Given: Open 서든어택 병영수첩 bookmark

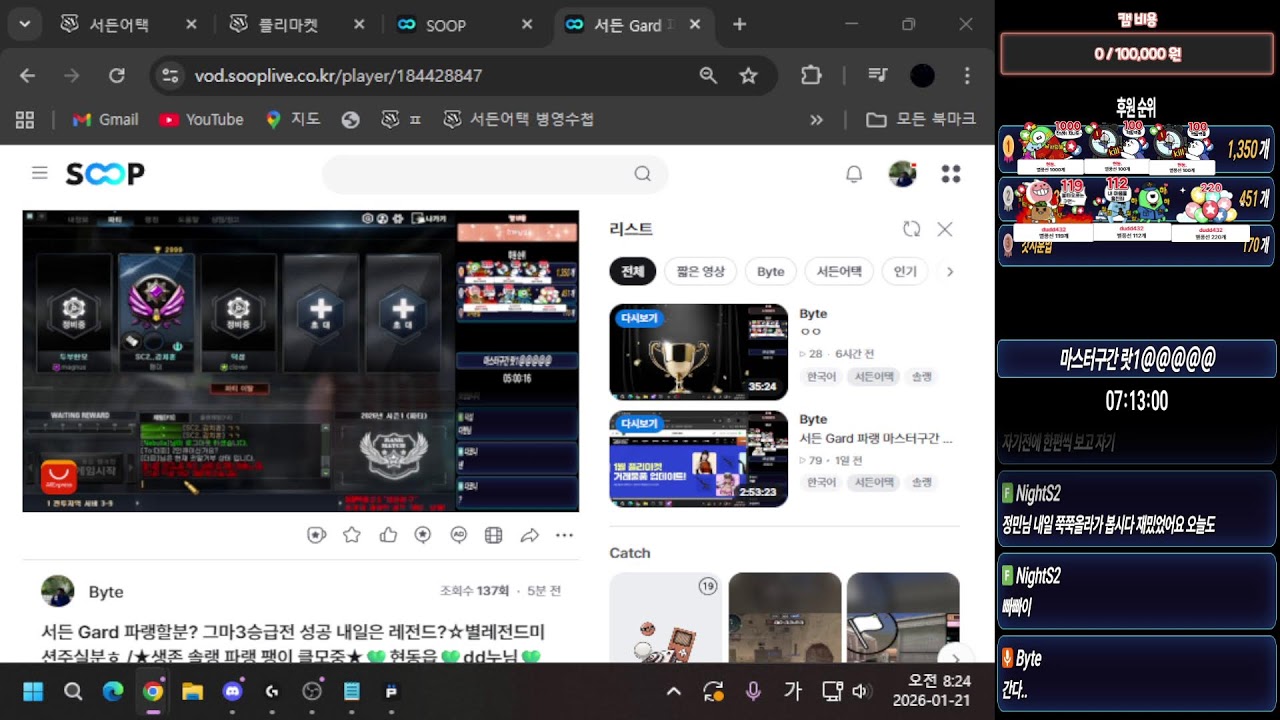Looking at the screenshot, I should (519, 119).
